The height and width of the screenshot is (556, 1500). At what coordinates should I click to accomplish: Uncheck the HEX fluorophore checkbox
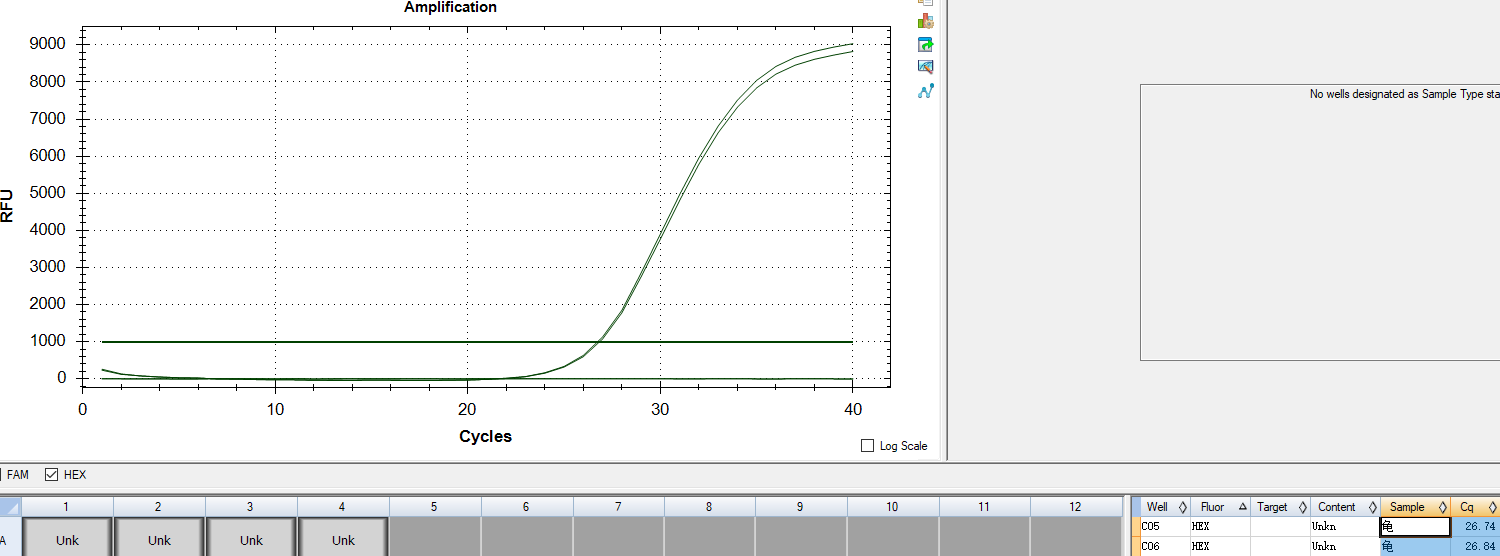pos(52,475)
